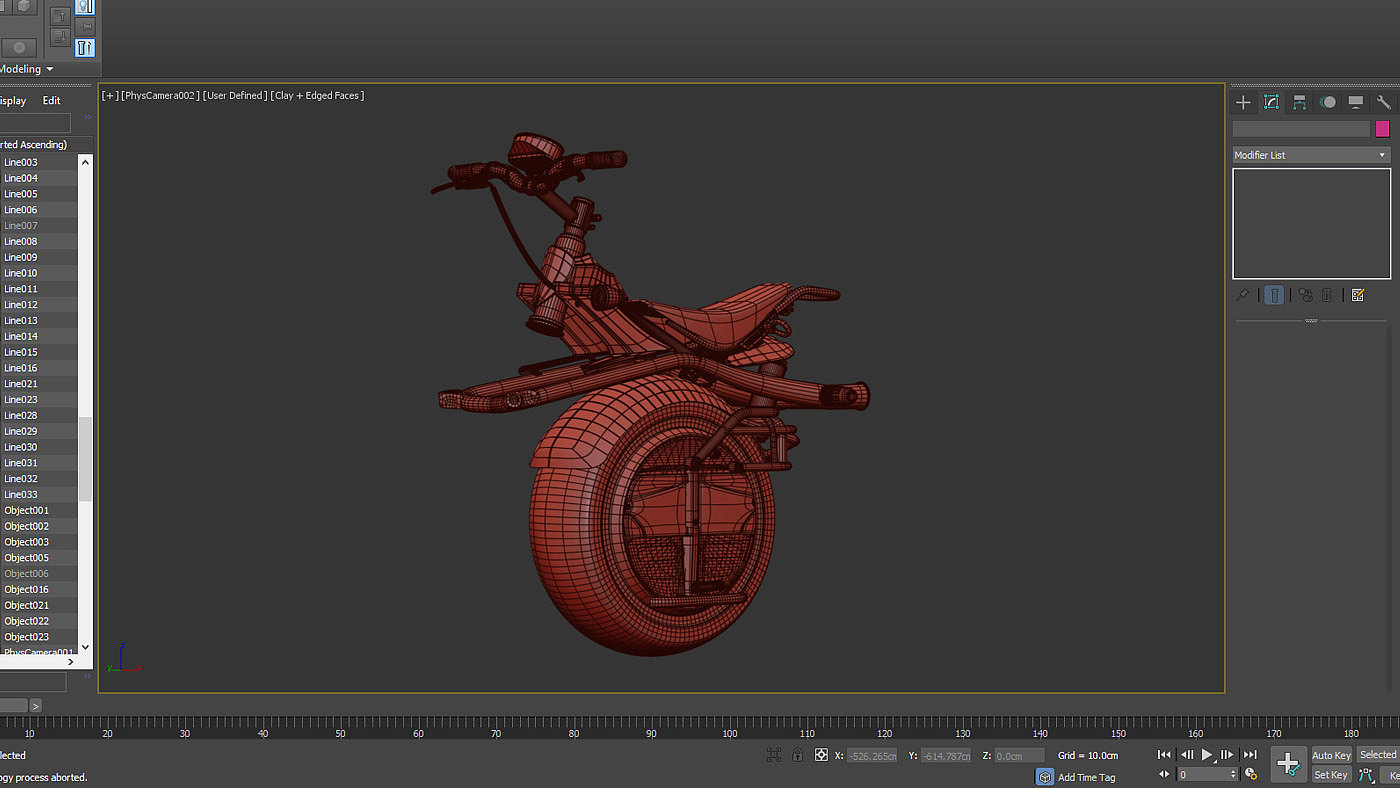
Task: Switch to the Hierarchy command panel
Action: (1299, 102)
